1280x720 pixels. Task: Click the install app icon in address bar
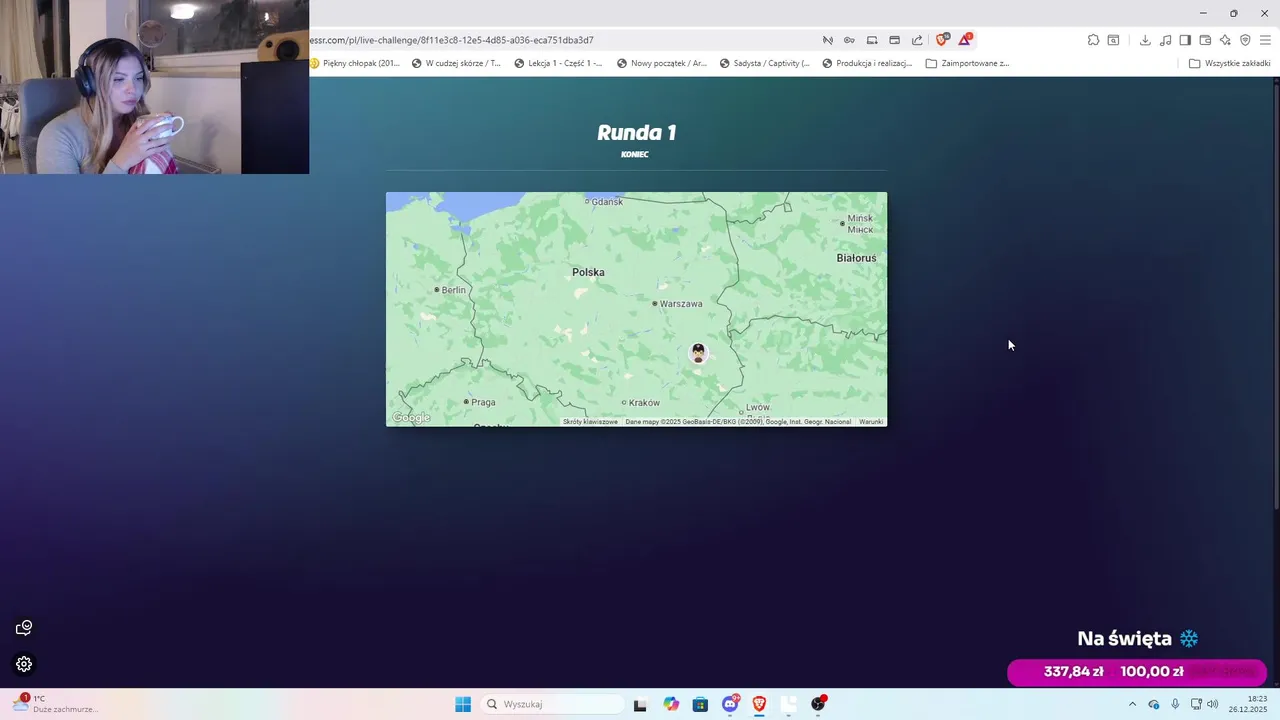[x=872, y=40]
